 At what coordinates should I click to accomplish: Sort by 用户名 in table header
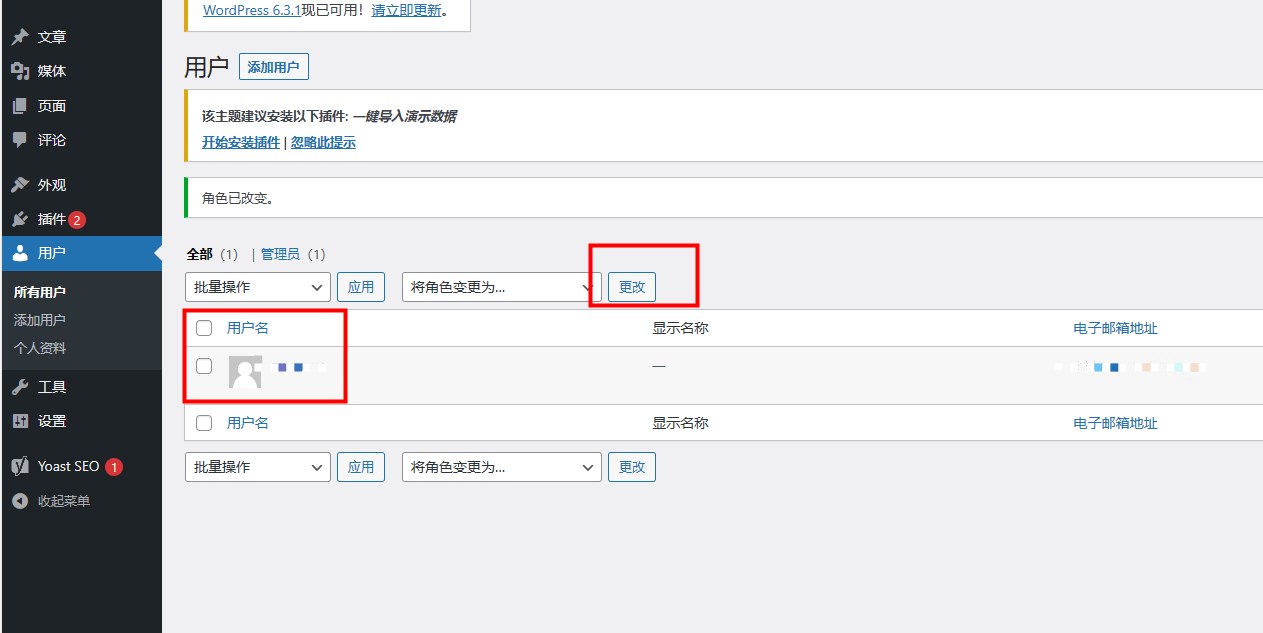(x=248, y=328)
